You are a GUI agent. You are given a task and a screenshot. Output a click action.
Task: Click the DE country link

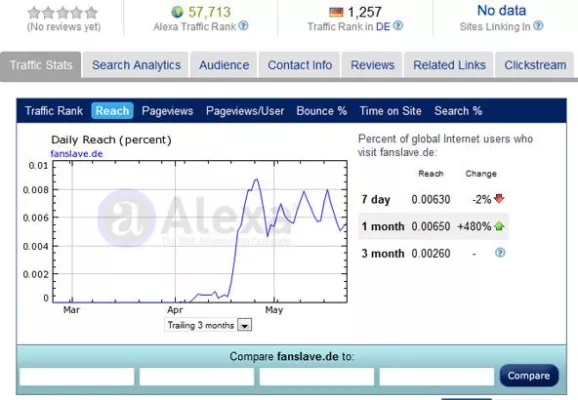pyautogui.click(x=383, y=27)
